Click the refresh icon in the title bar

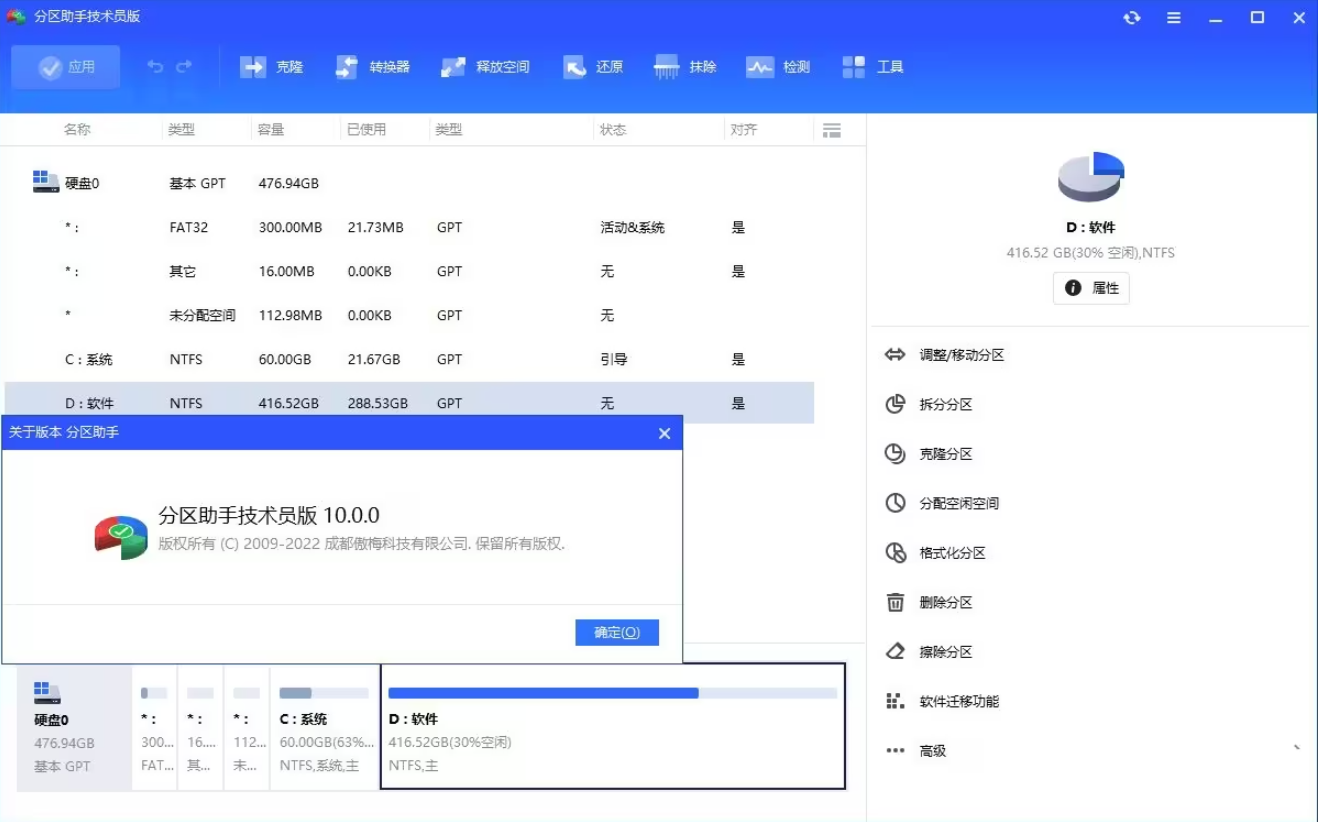[x=1132, y=17]
